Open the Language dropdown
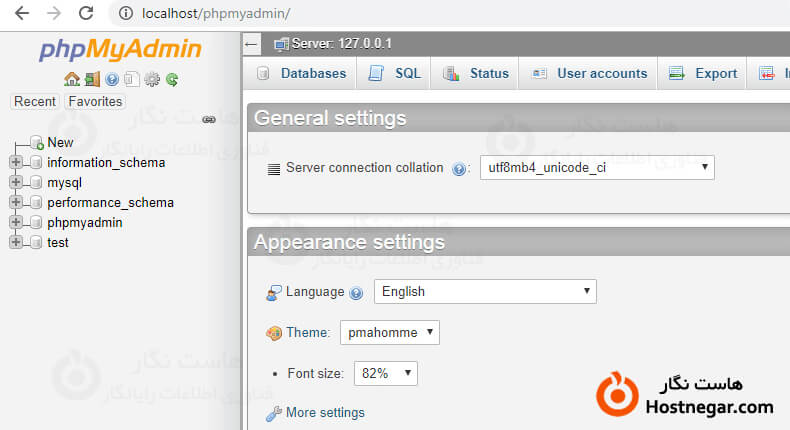 point(485,291)
